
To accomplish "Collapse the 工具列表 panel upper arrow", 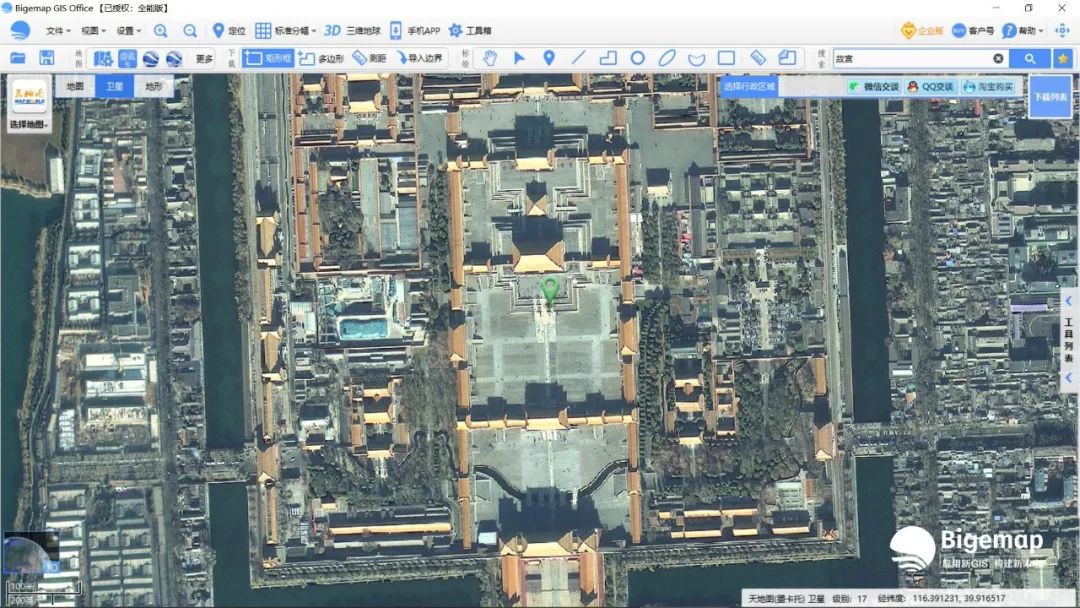I will tap(1068, 301).
